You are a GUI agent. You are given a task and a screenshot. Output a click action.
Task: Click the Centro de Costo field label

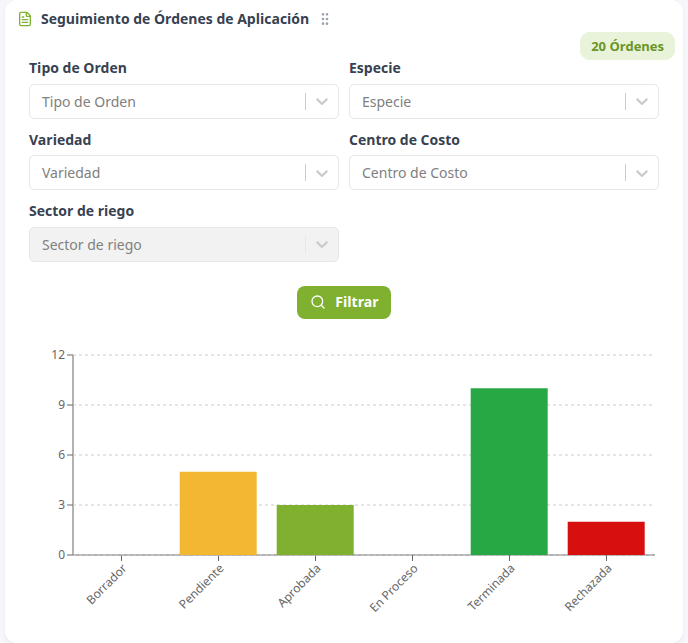[404, 140]
